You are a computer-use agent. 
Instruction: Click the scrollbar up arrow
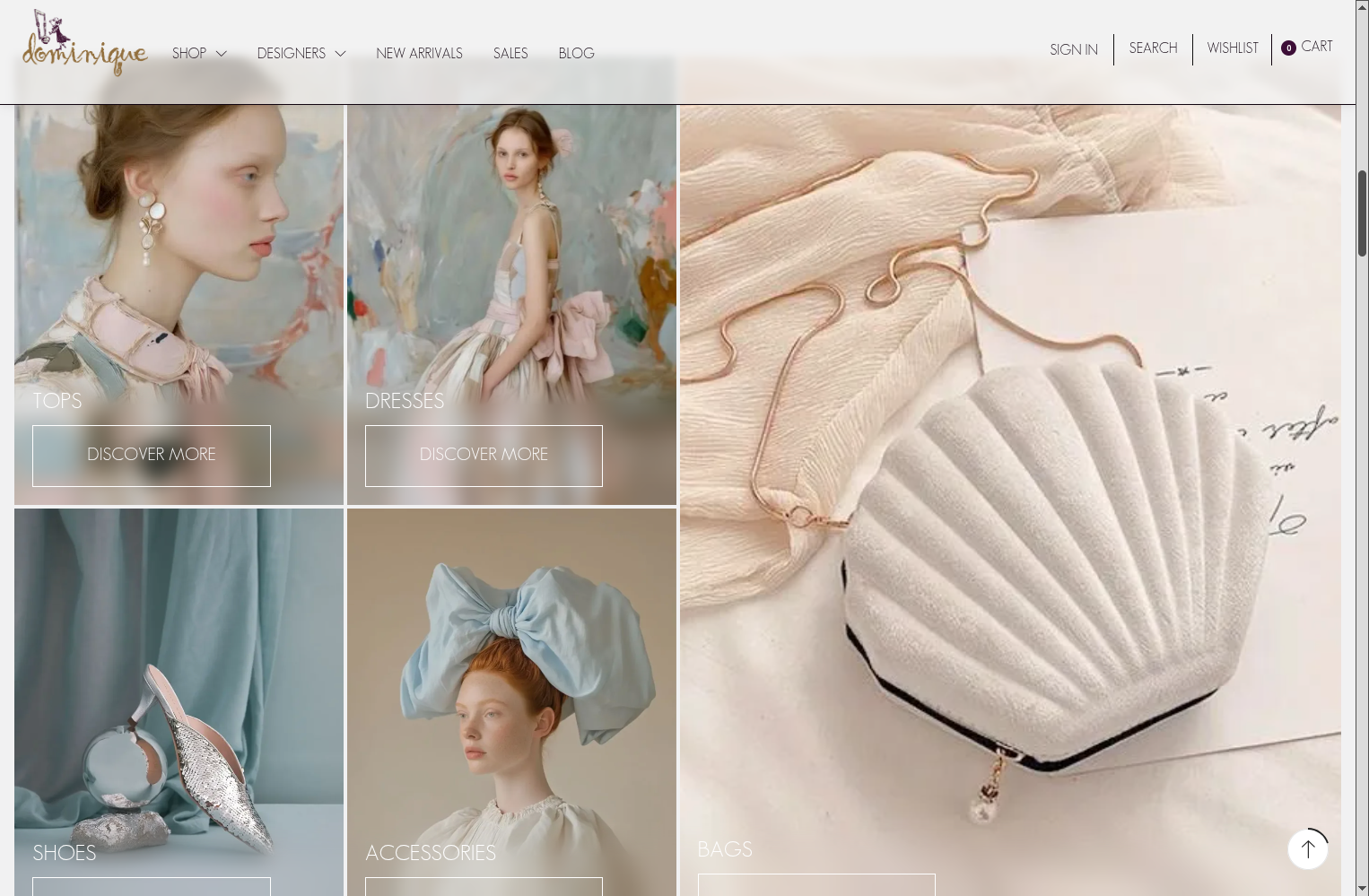pyautogui.click(x=1362, y=7)
